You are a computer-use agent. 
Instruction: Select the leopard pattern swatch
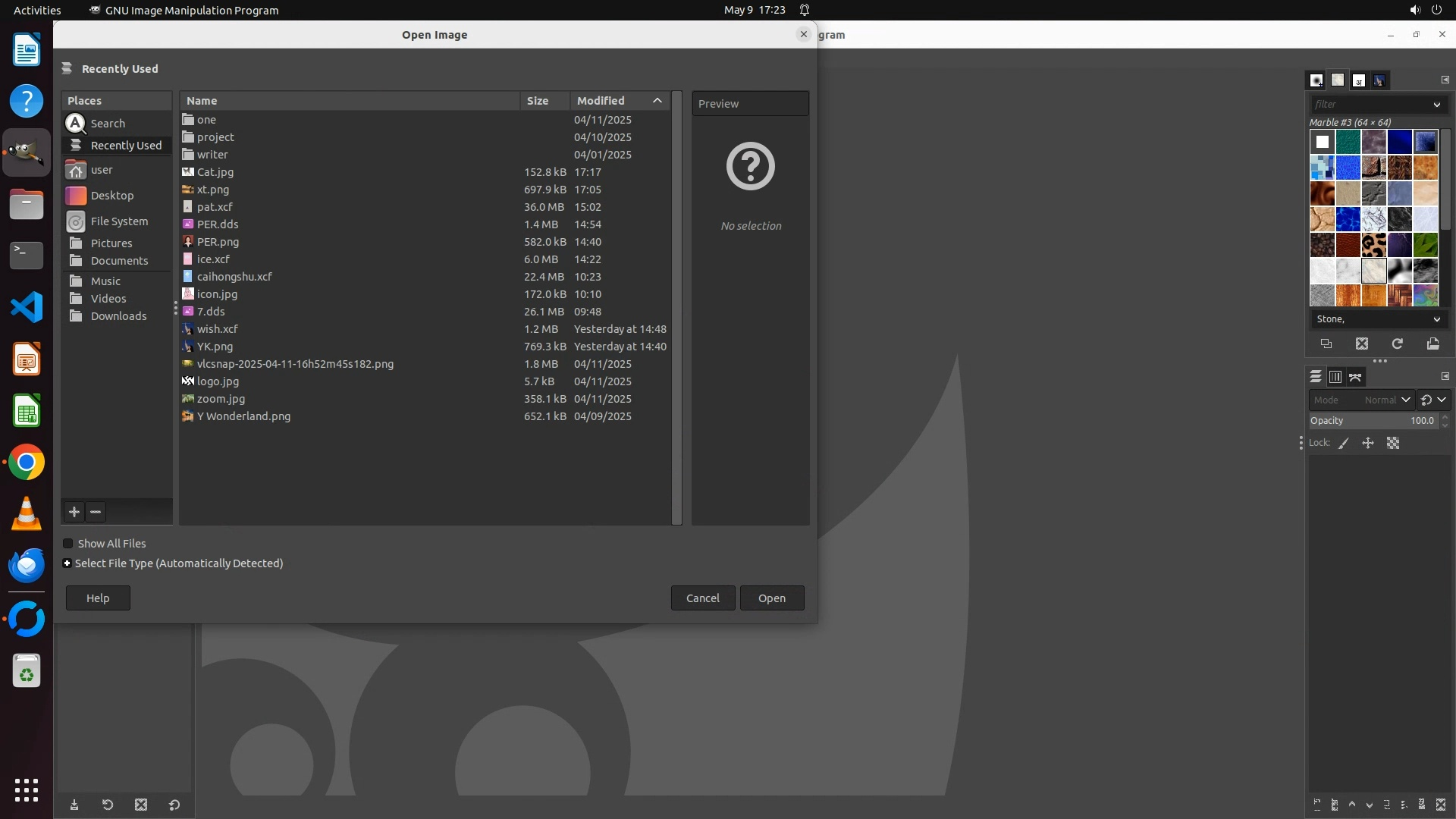1373,245
